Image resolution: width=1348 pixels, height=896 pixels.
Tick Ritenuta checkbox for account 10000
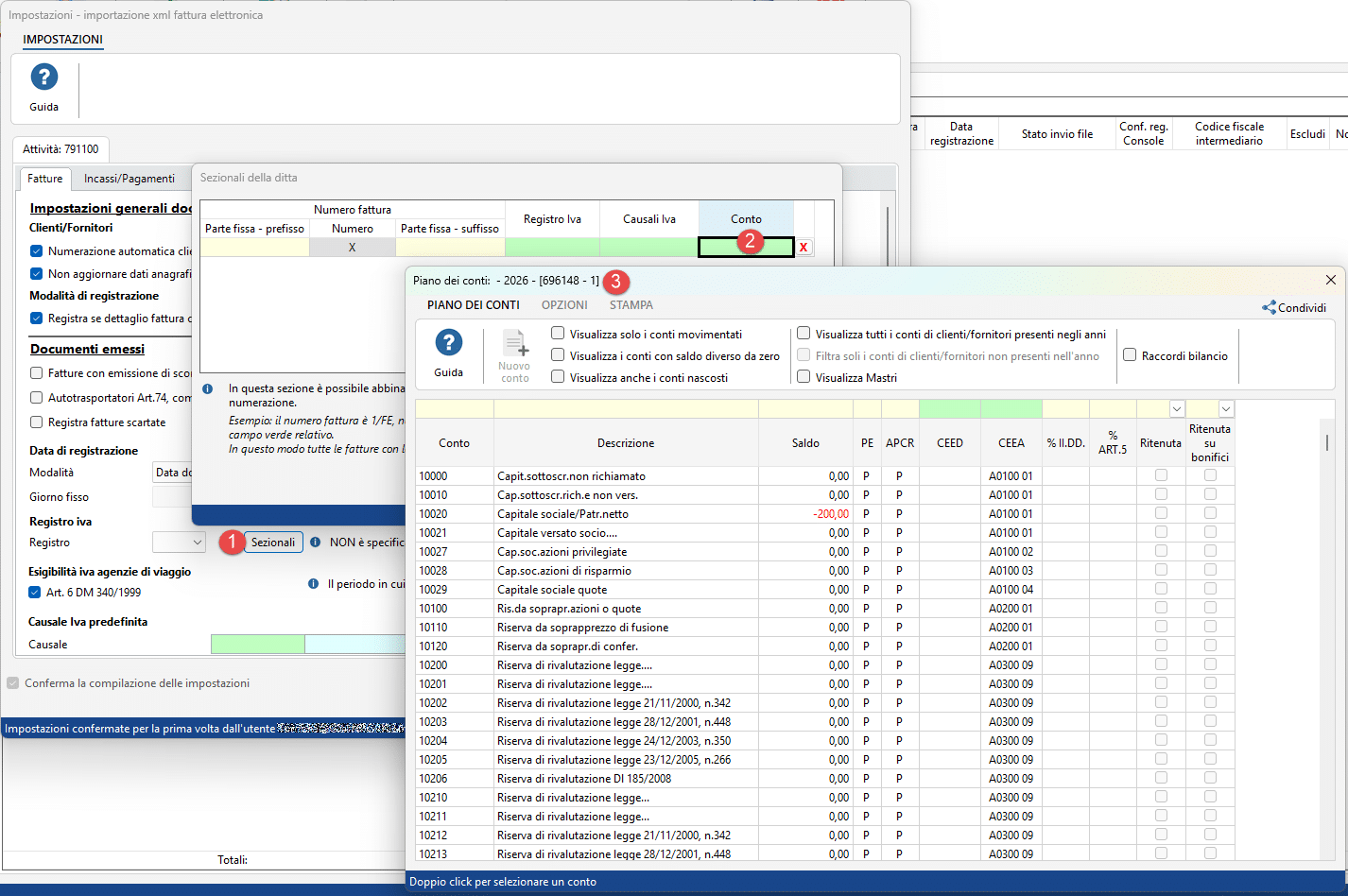pyautogui.click(x=1161, y=476)
